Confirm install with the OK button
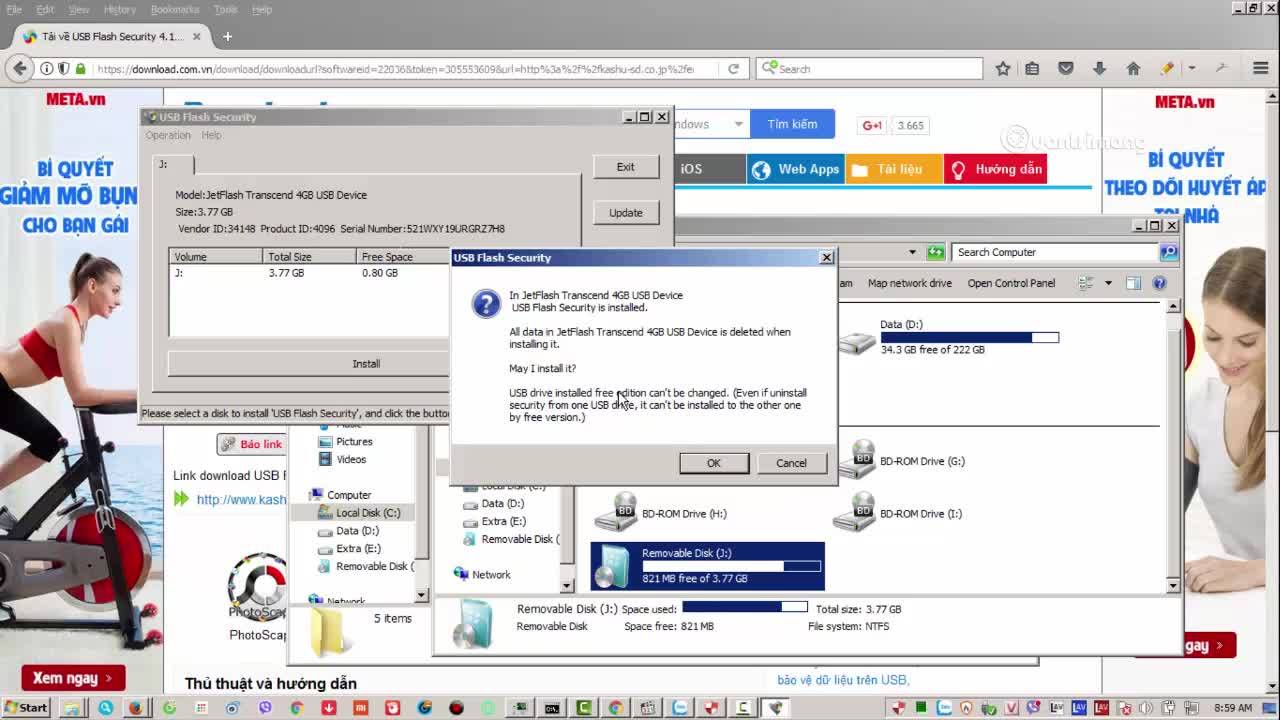The image size is (1280, 720). pos(713,463)
